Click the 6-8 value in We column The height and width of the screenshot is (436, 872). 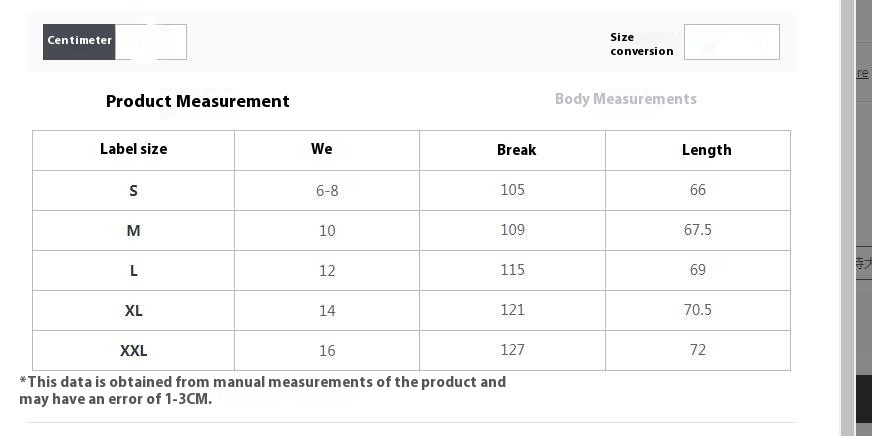(x=327, y=191)
